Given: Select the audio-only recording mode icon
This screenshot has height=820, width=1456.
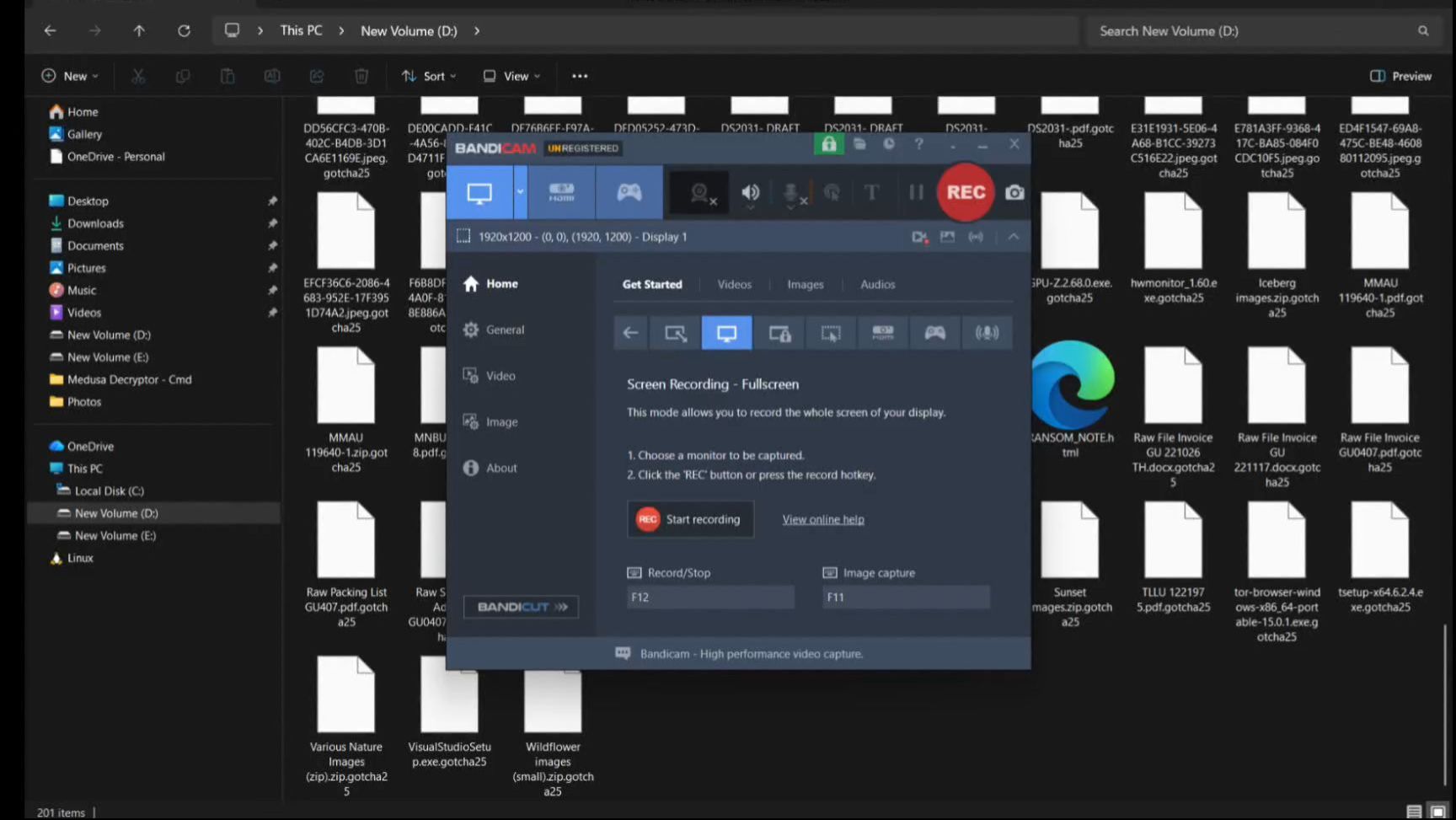Looking at the screenshot, I should [x=987, y=333].
